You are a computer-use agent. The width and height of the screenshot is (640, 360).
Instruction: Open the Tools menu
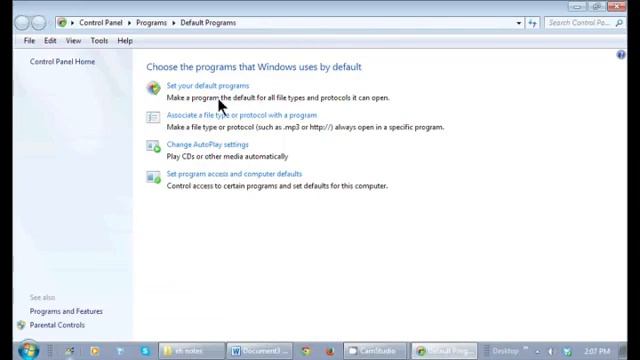tap(99, 41)
